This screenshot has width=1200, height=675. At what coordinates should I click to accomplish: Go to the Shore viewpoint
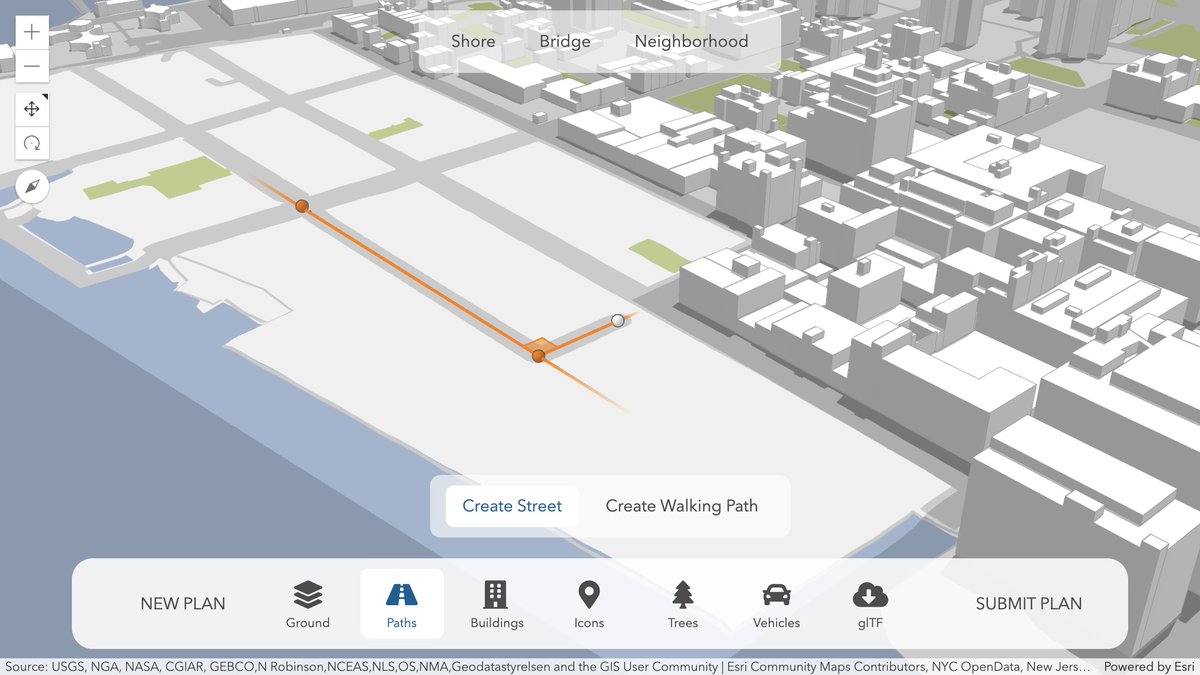click(x=473, y=42)
